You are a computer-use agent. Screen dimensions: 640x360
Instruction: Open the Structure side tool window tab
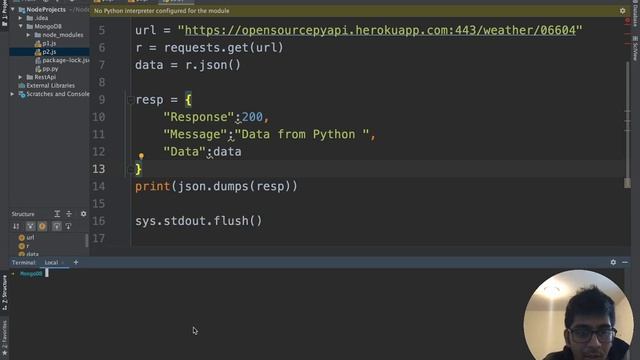pos(4,293)
